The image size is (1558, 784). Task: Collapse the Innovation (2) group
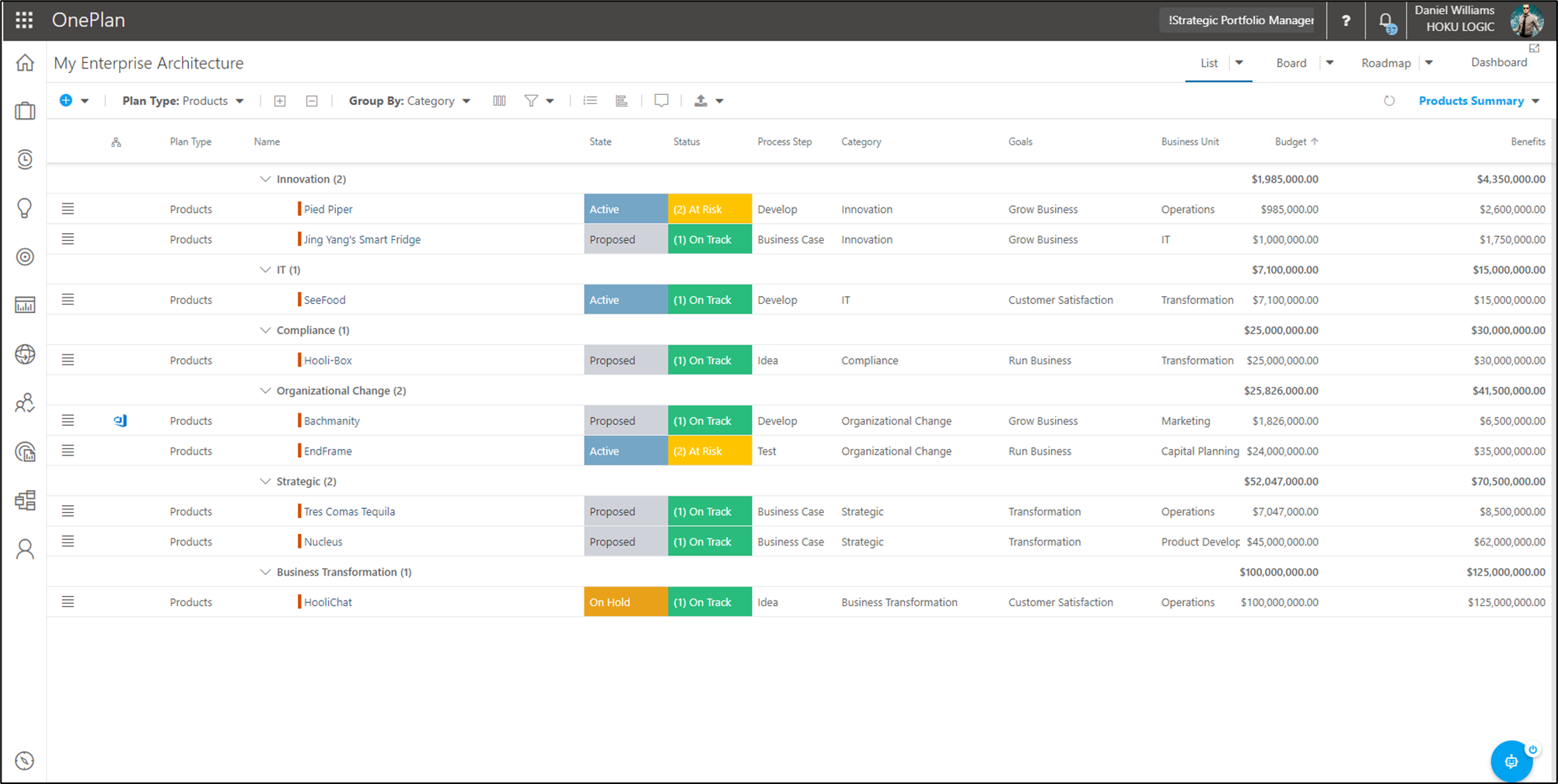(265, 179)
